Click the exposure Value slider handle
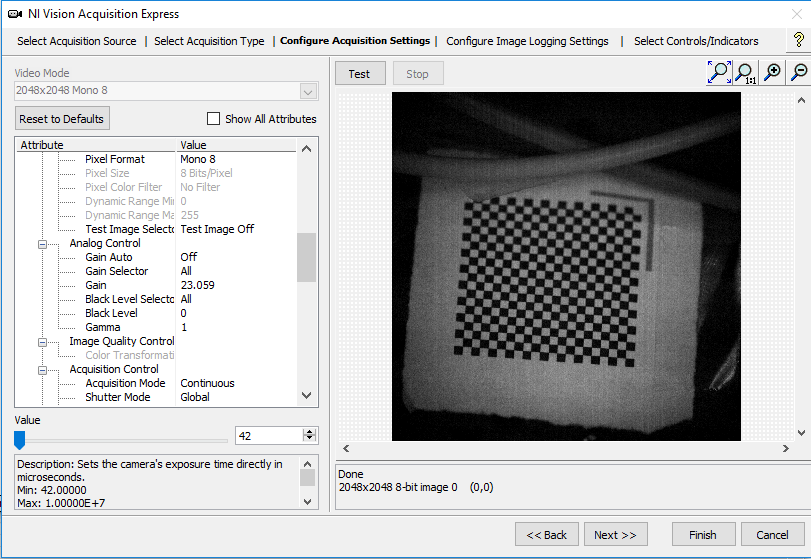The width and height of the screenshot is (811, 559). pos(20,440)
